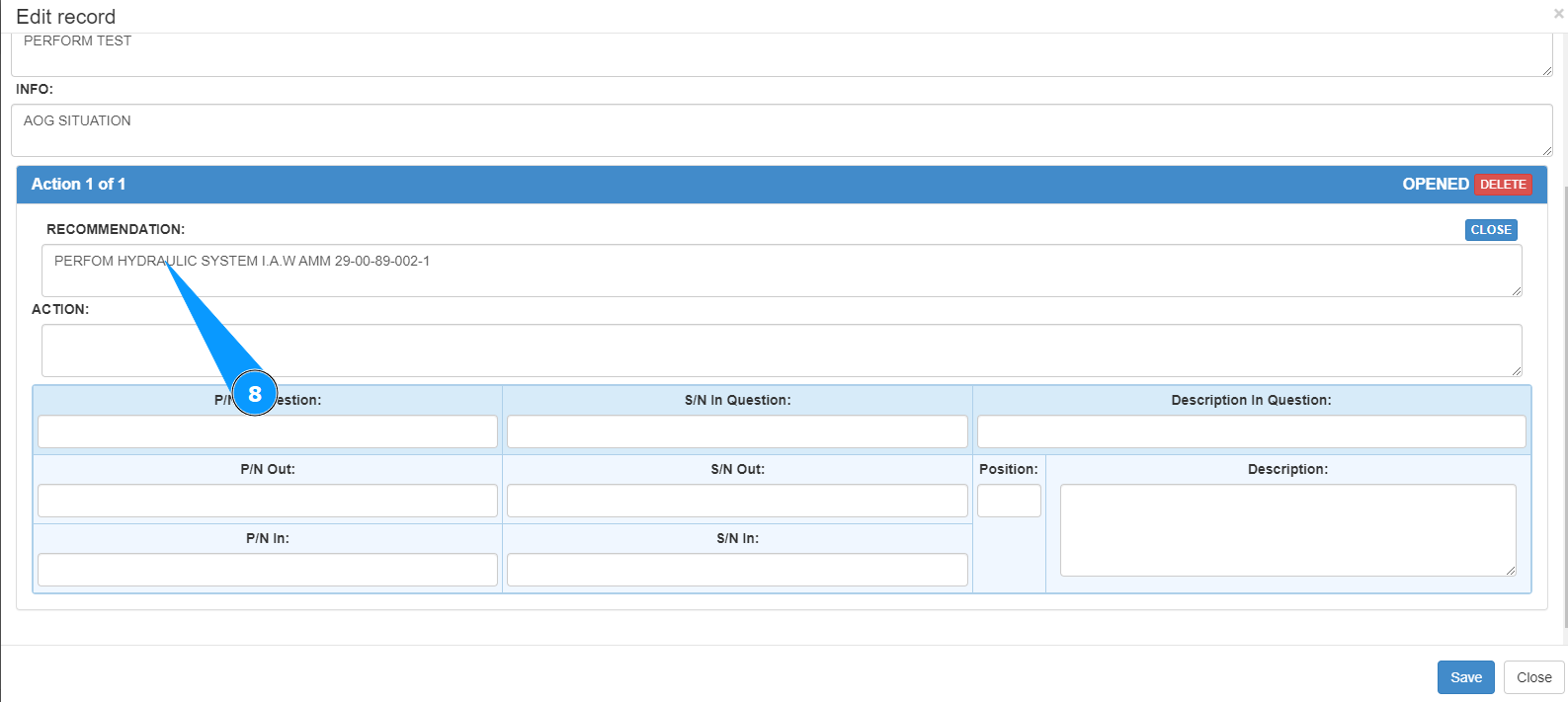Click the P/N In: label
This screenshot has width=1568, height=702.
tap(268, 538)
